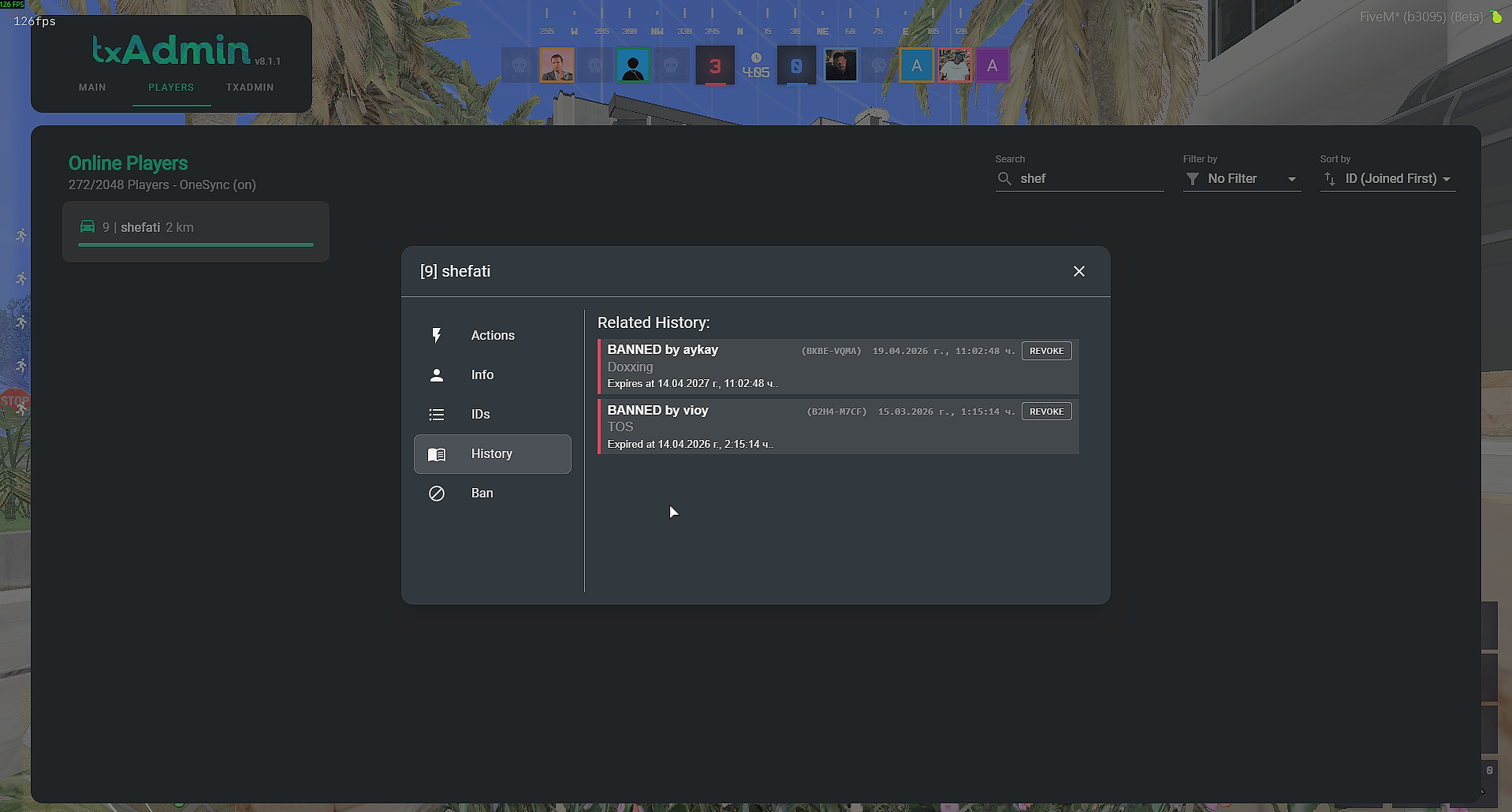Click the "272/2048 Players - OneSync (on)" text
Screen dimensions: 1512x812
[162, 185]
